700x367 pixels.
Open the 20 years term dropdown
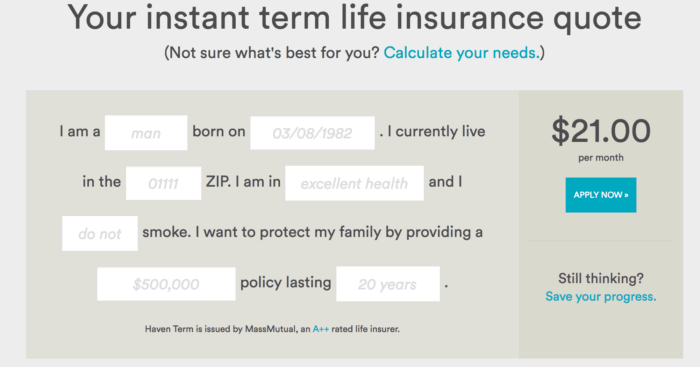coord(388,284)
